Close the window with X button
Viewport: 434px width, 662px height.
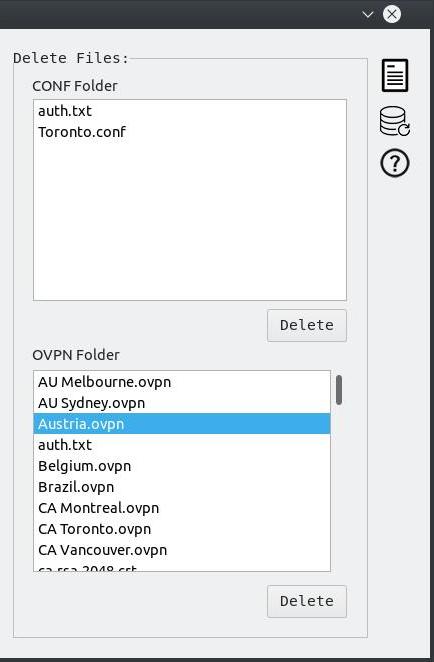pos(392,14)
